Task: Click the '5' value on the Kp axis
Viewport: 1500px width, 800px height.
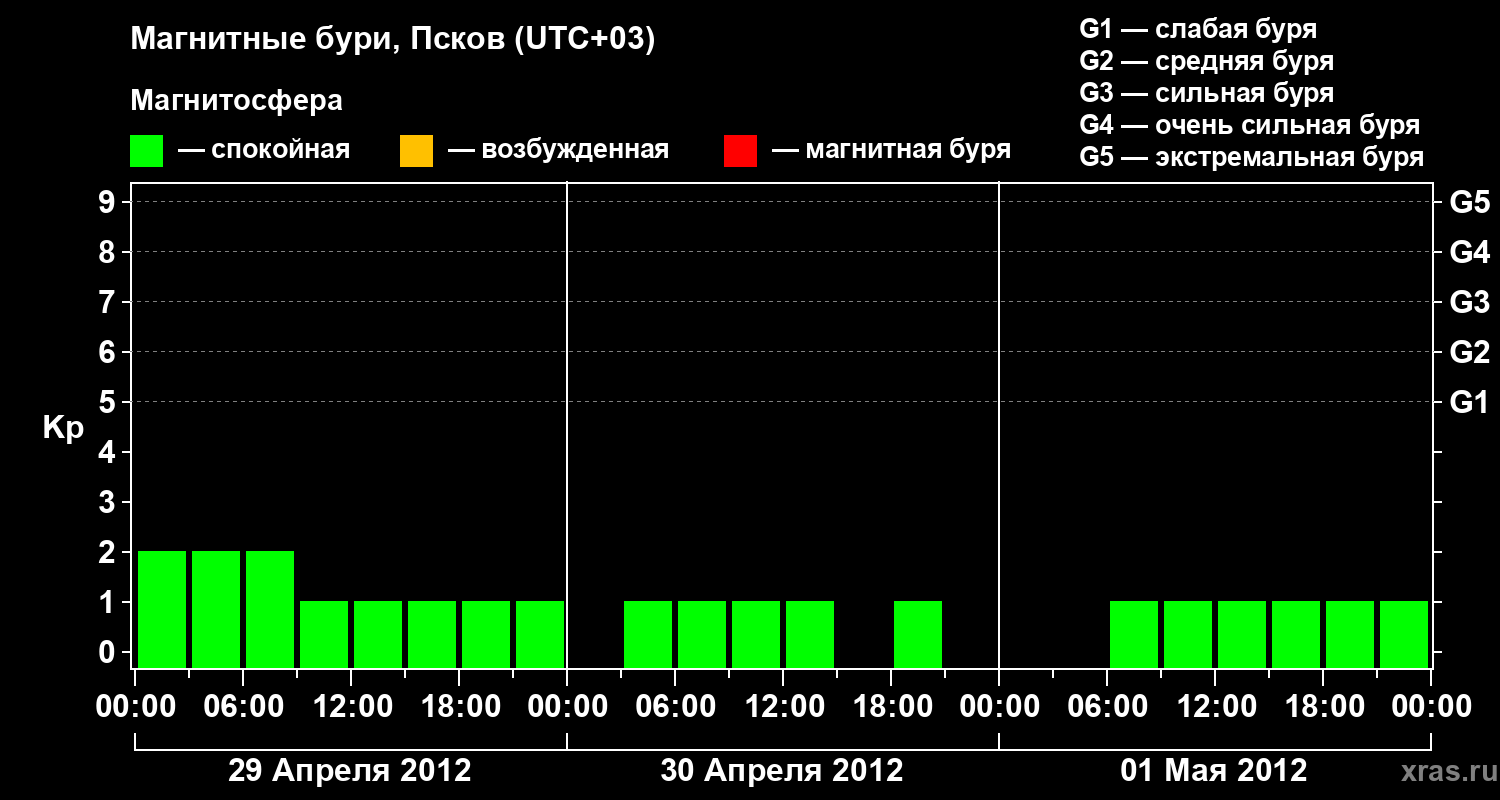Action: click(x=109, y=402)
